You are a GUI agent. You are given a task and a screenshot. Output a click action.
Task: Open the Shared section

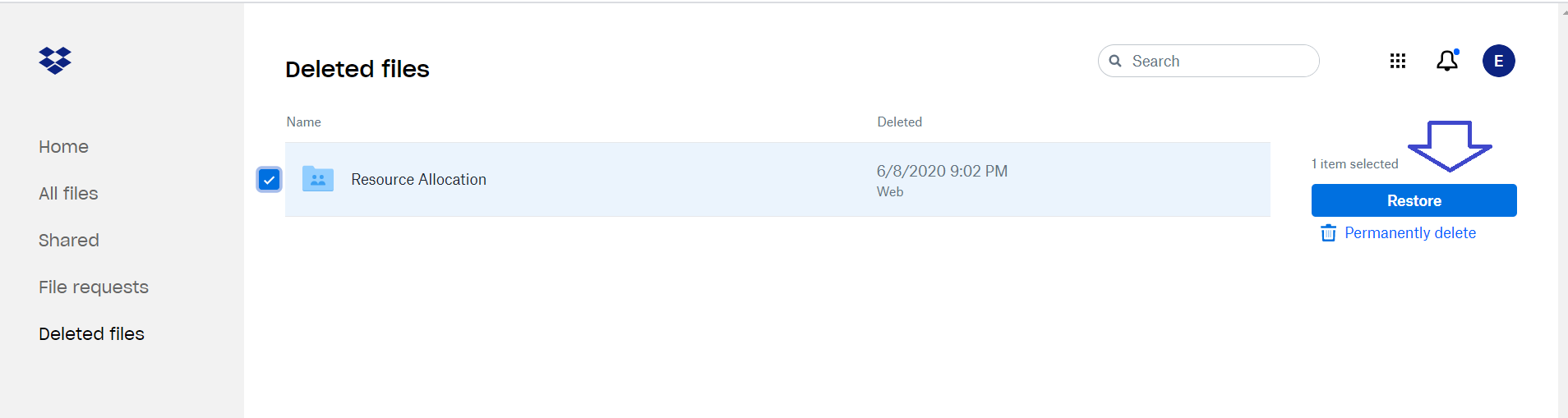coord(69,241)
